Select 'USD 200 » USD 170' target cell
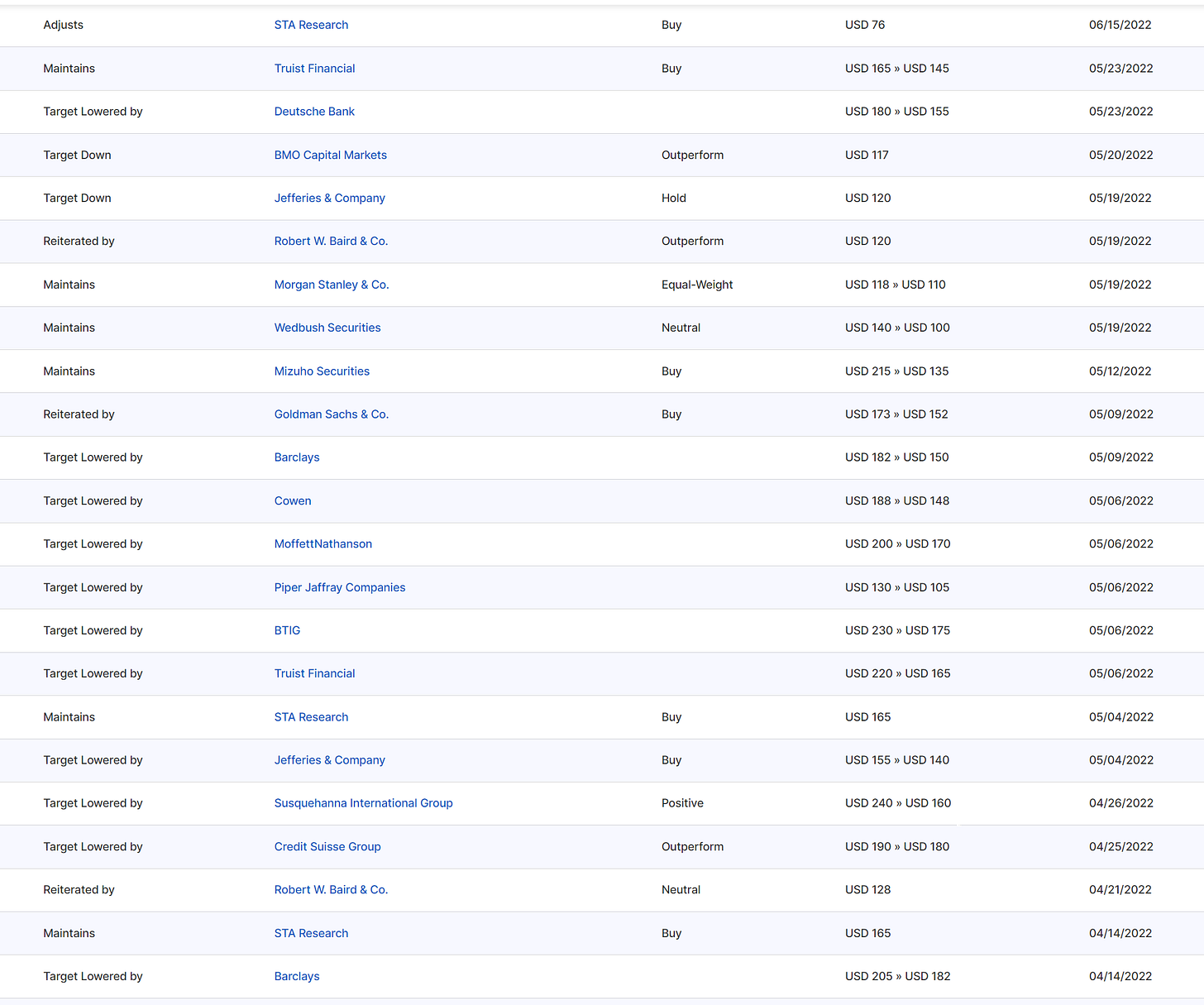The image size is (1204, 1005). 898,544
